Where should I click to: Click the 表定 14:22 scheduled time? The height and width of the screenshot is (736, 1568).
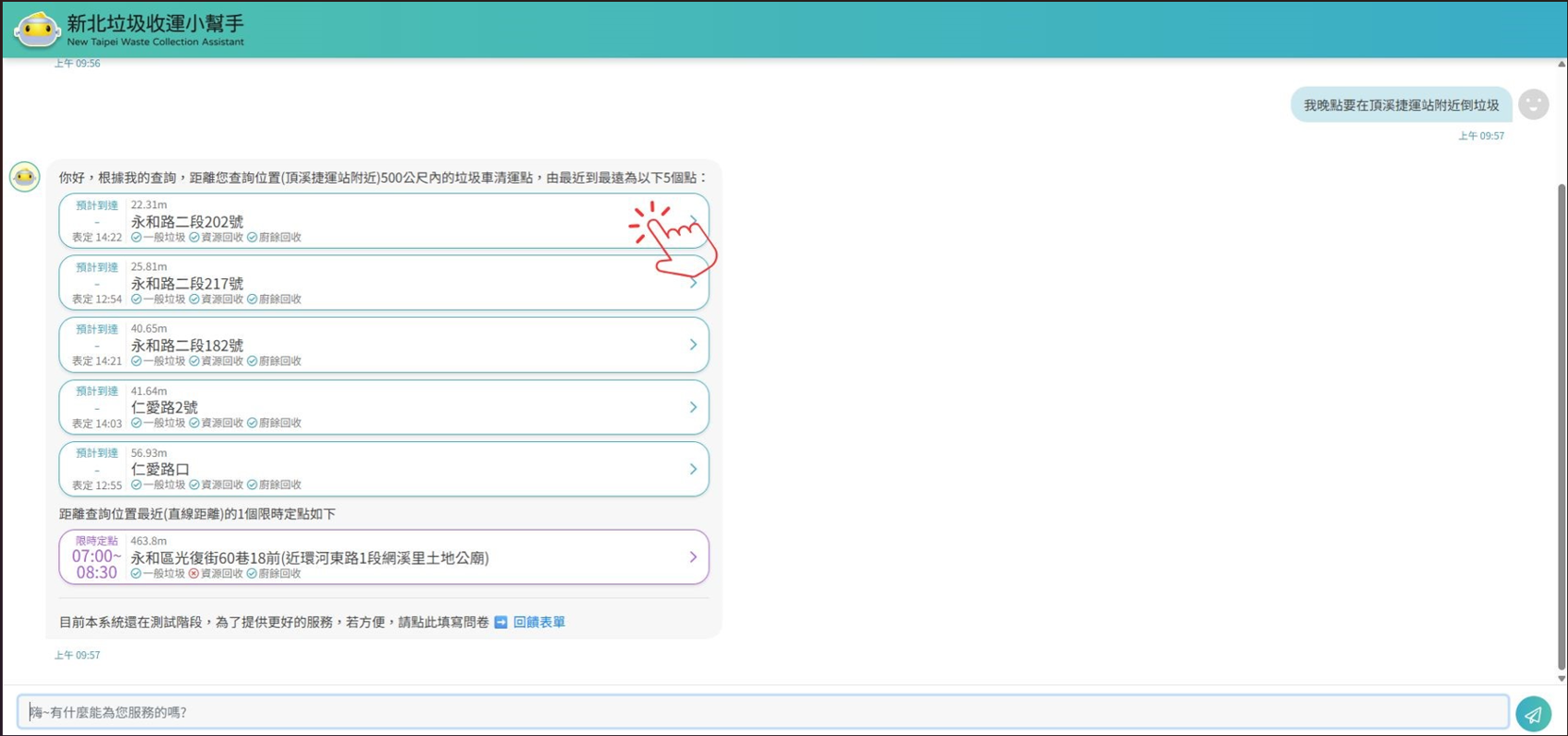(97, 237)
